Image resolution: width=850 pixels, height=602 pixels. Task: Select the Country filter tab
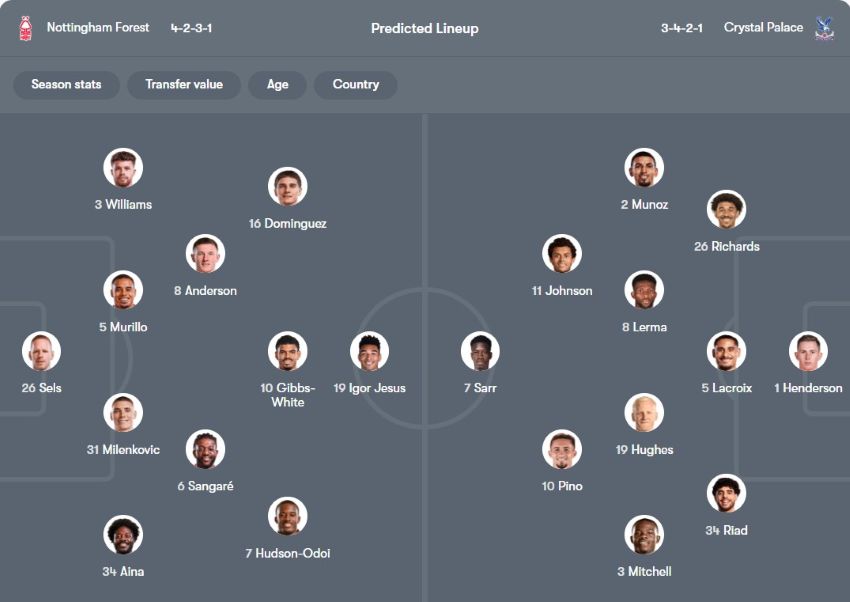(x=356, y=85)
